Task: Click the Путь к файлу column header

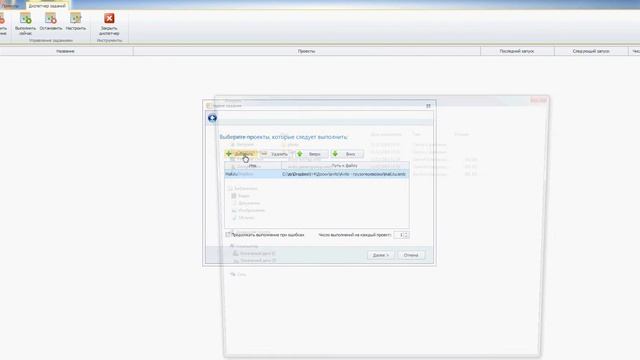Action: (x=345, y=166)
